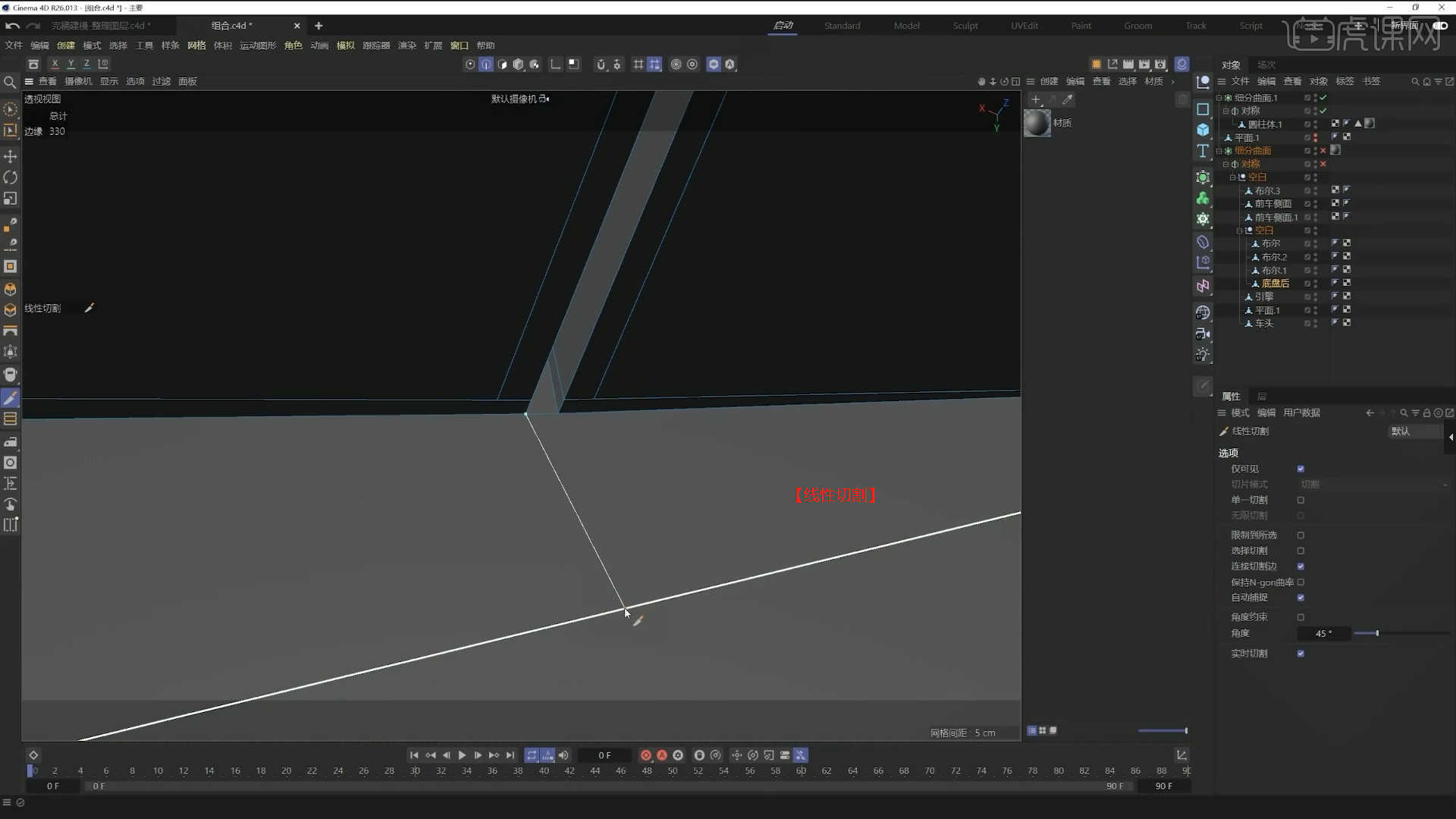
Task: Select the Move tool in left toolbar
Action: (11, 156)
